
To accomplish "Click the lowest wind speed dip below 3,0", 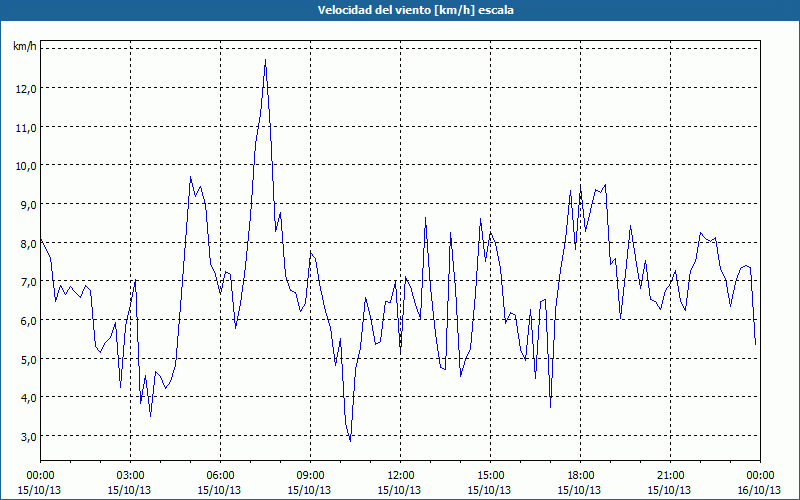I will pyautogui.click(x=350, y=440).
